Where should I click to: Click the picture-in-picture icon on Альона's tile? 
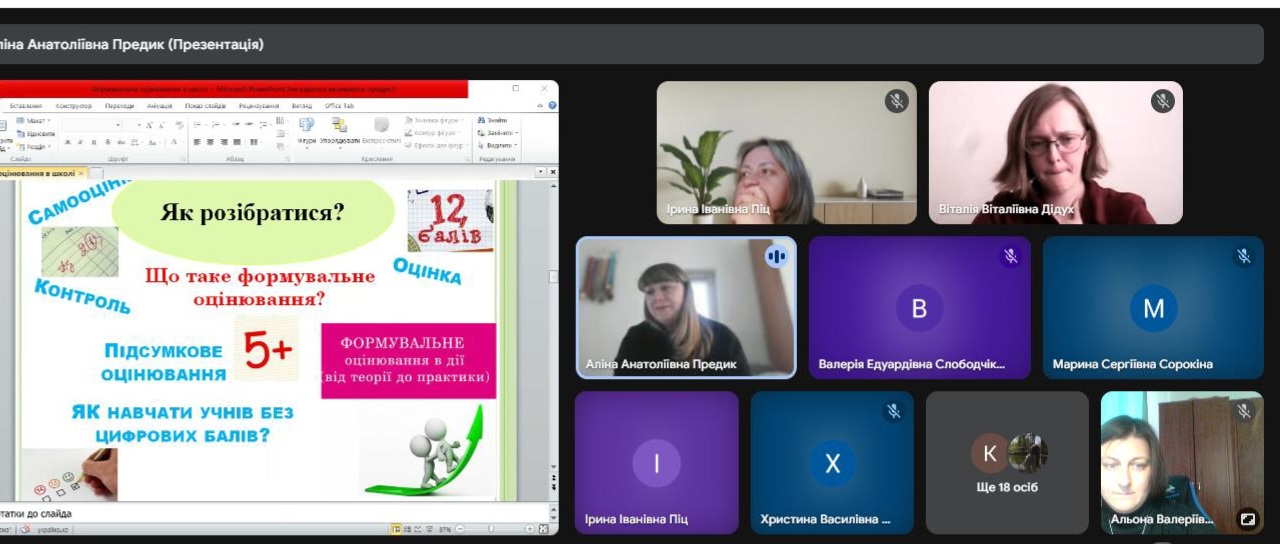tap(1246, 519)
